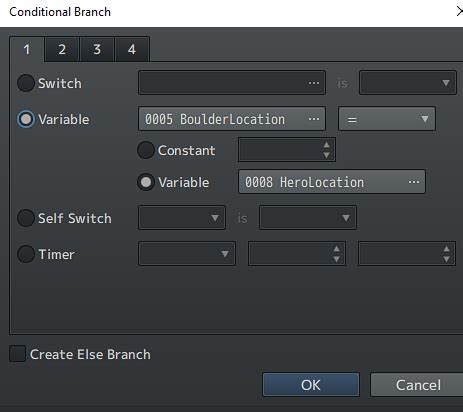Open the equals comparison operator dropdown

click(387, 119)
